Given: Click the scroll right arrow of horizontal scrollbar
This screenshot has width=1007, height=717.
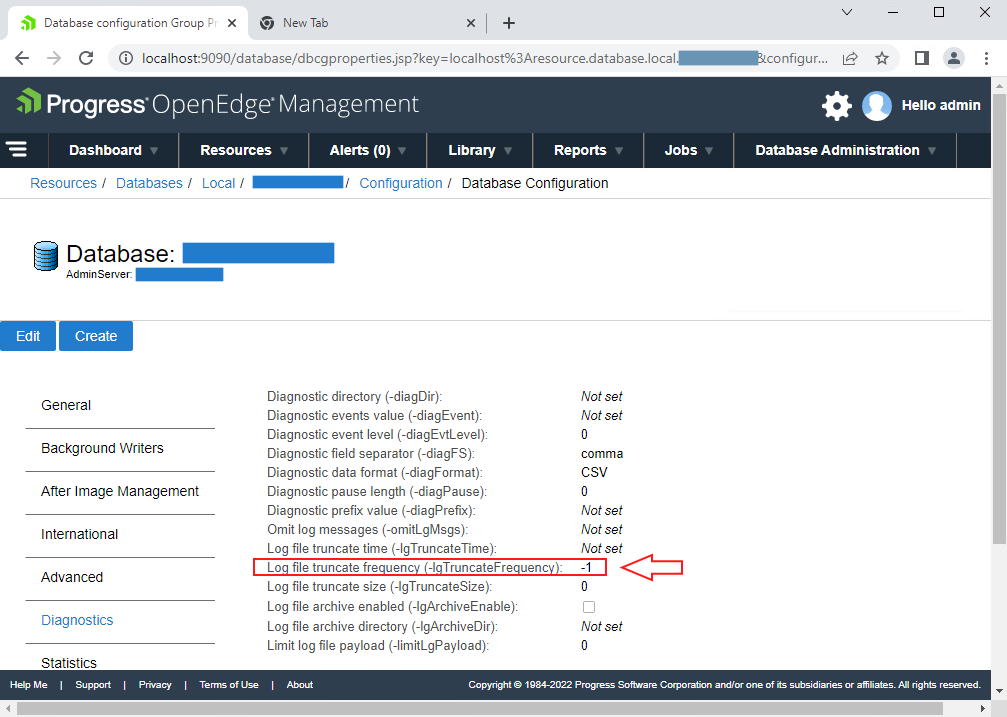Looking at the screenshot, I should pyautogui.click(x=983, y=709).
